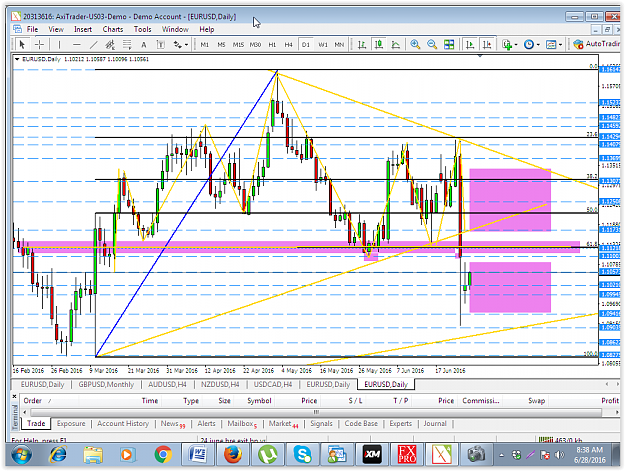Viewport: 625px width, 471px height.
Task: Open the Signals terminal tab
Action: click(321, 424)
